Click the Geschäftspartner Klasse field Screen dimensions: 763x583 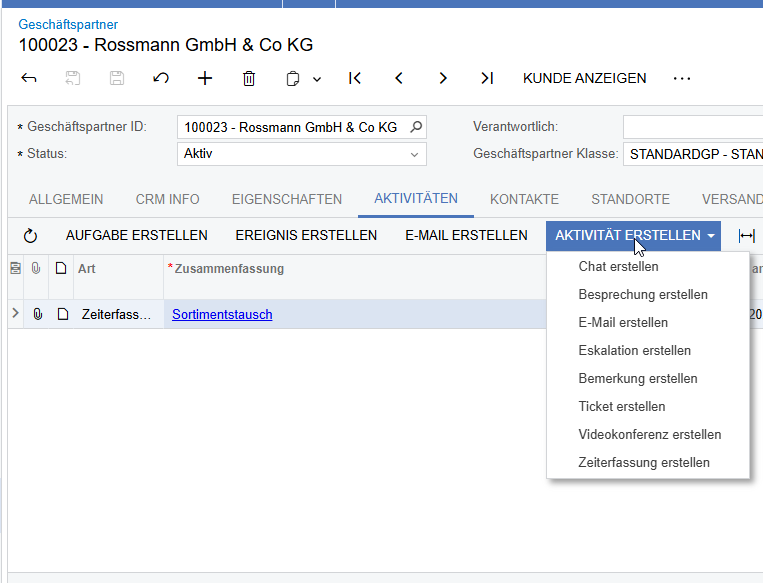[x=693, y=154]
